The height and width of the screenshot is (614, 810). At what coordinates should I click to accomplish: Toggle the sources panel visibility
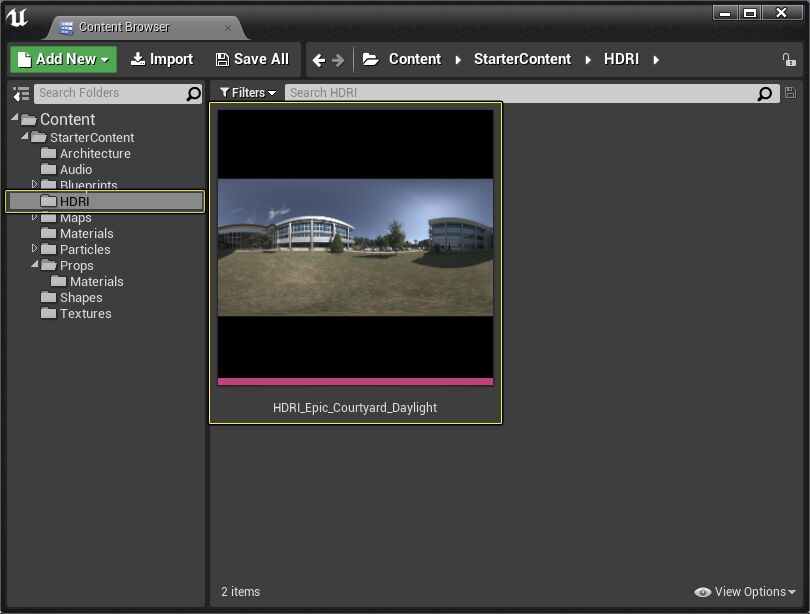point(20,93)
